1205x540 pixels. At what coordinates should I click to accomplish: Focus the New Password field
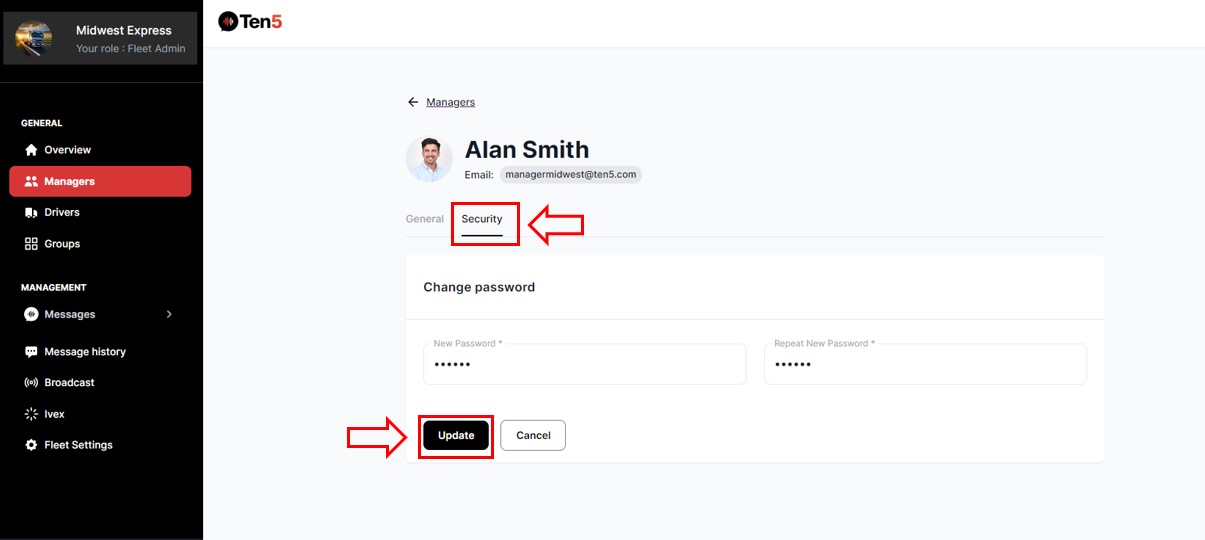click(x=584, y=365)
